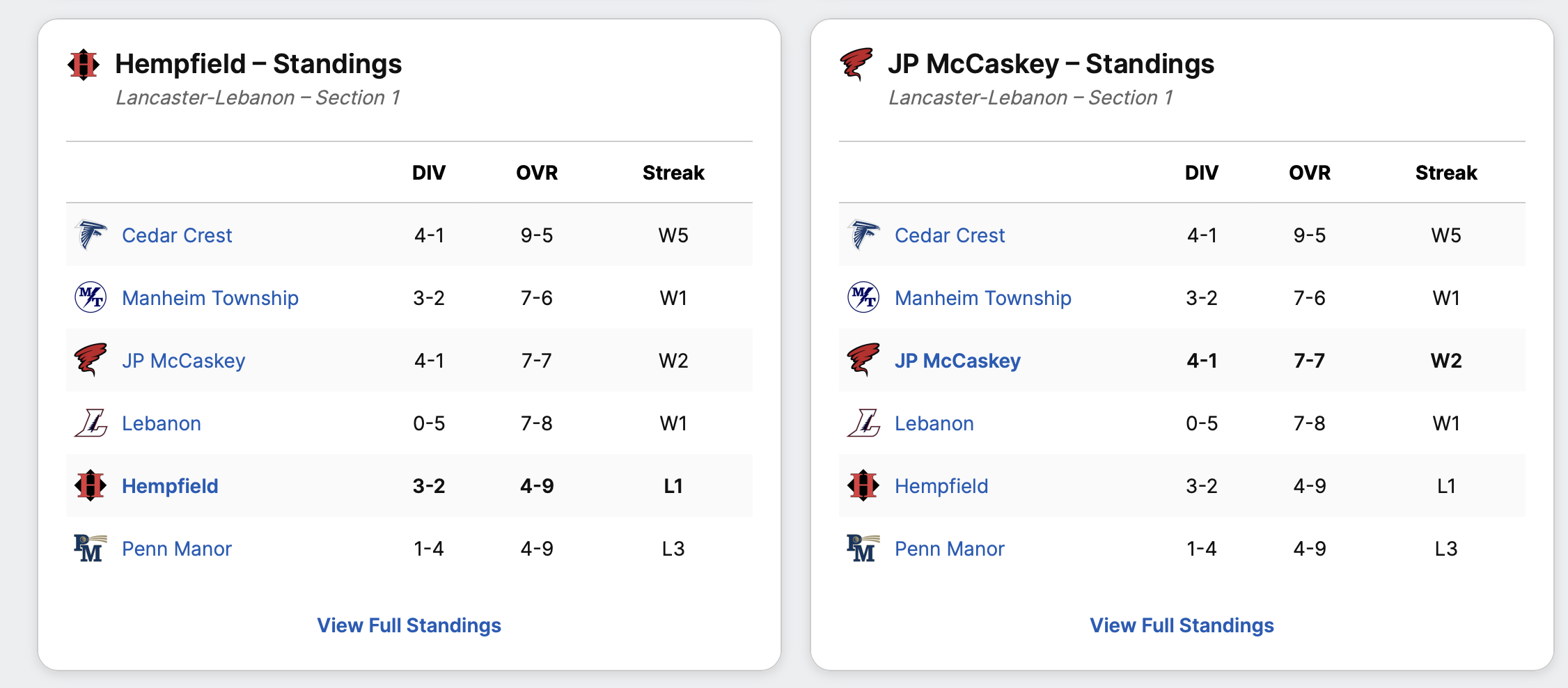
Task: Click Penn Manor logo in JP McCaskey standings
Action: [x=863, y=548]
